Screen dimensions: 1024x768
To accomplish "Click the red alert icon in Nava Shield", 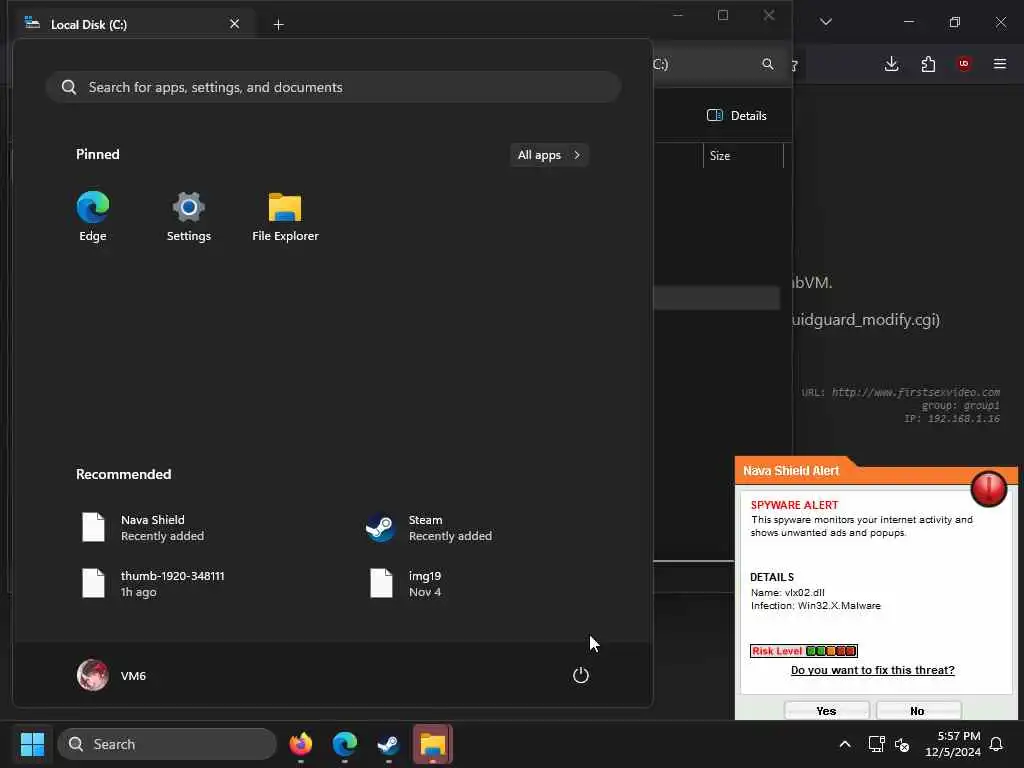I will 989,488.
